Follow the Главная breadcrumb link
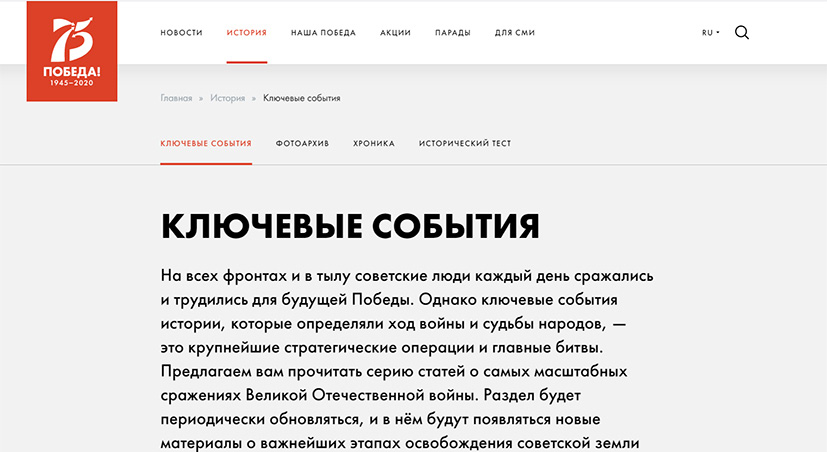This screenshot has width=827, height=452. (x=176, y=98)
